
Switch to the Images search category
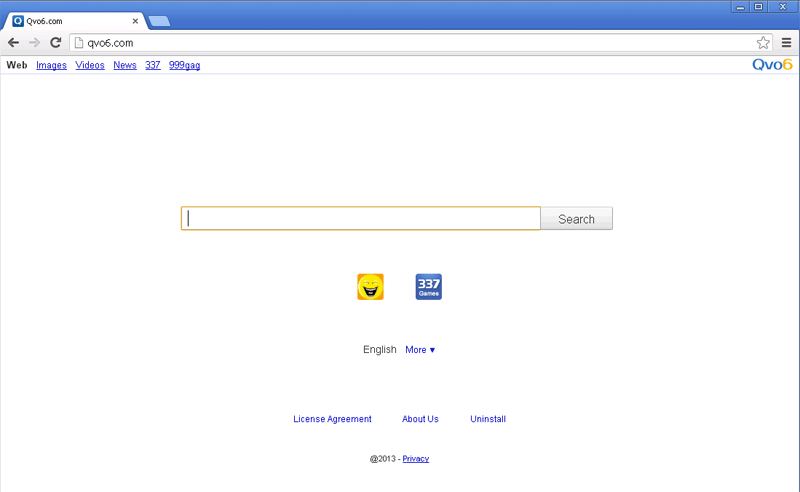[51, 65]
